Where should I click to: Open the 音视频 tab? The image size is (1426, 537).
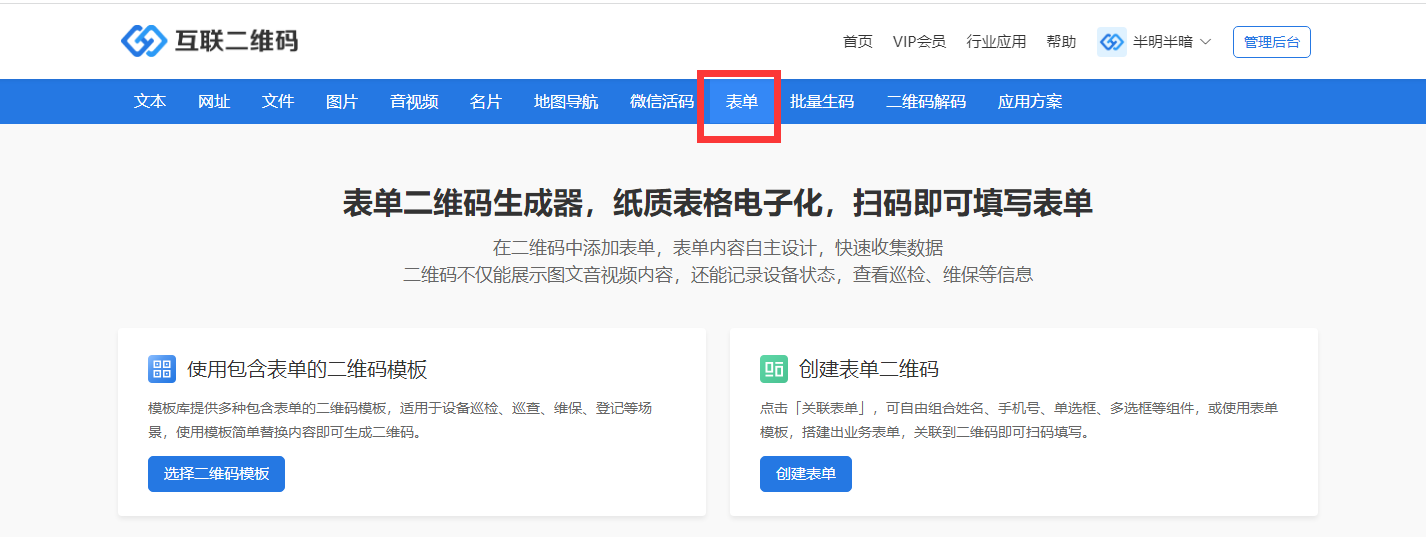(x=414, y=101)
